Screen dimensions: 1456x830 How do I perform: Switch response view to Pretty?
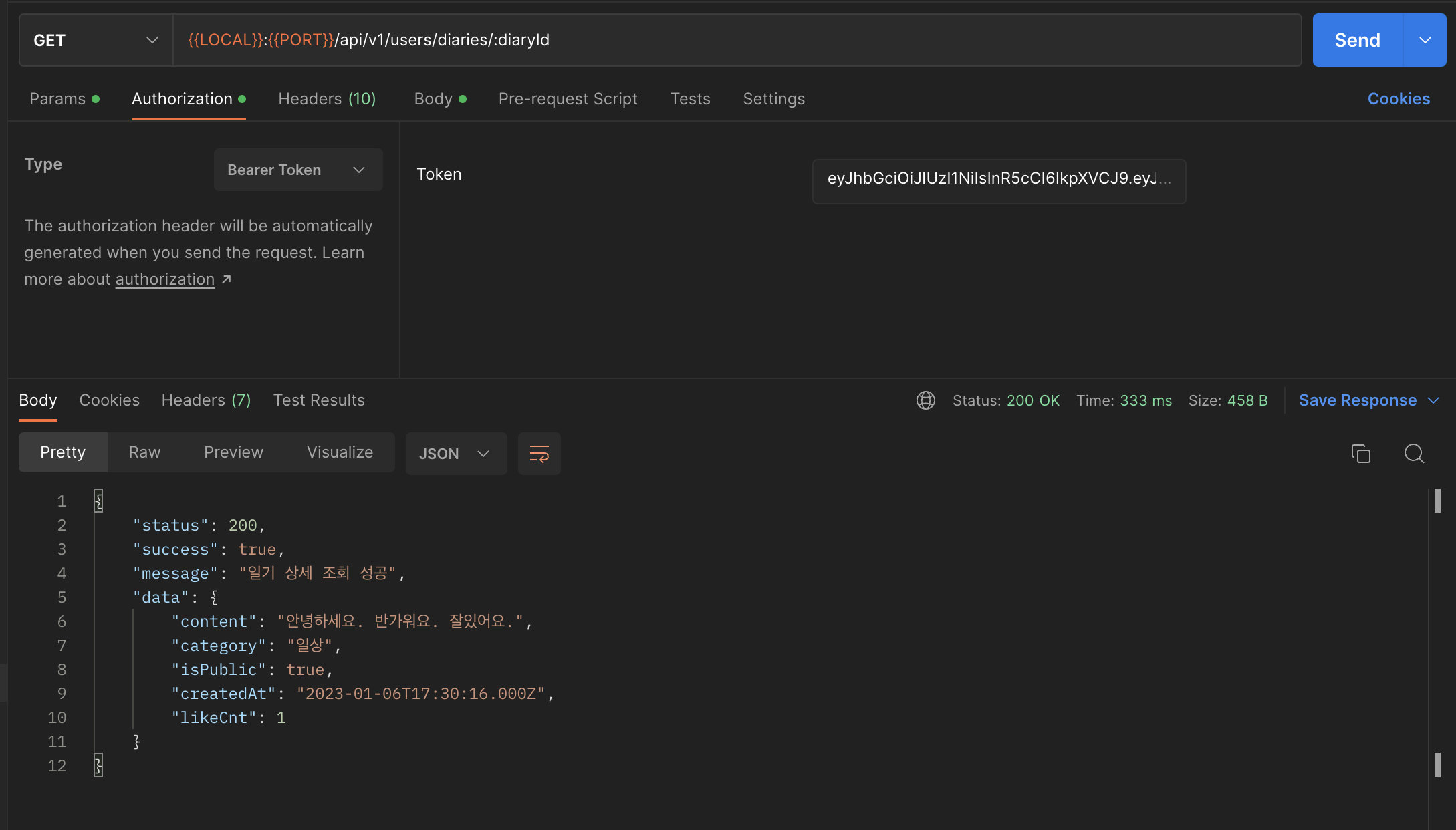63,452
